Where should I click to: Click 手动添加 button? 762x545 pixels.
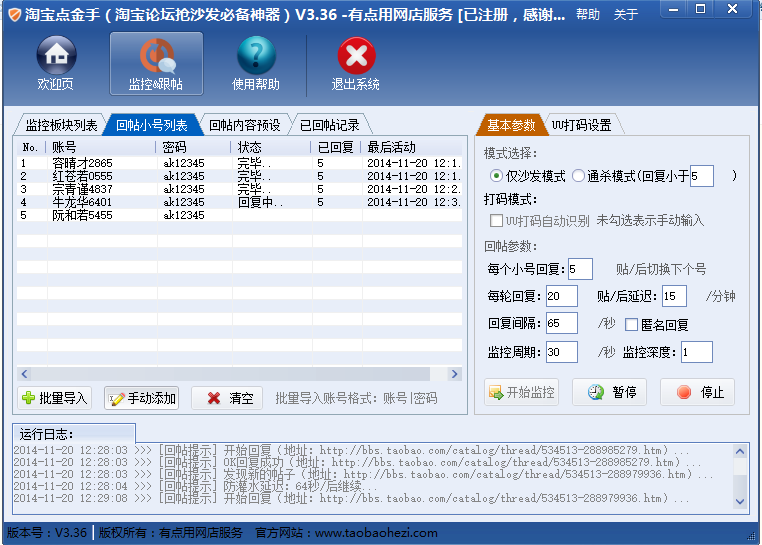[x=142, y=398]
